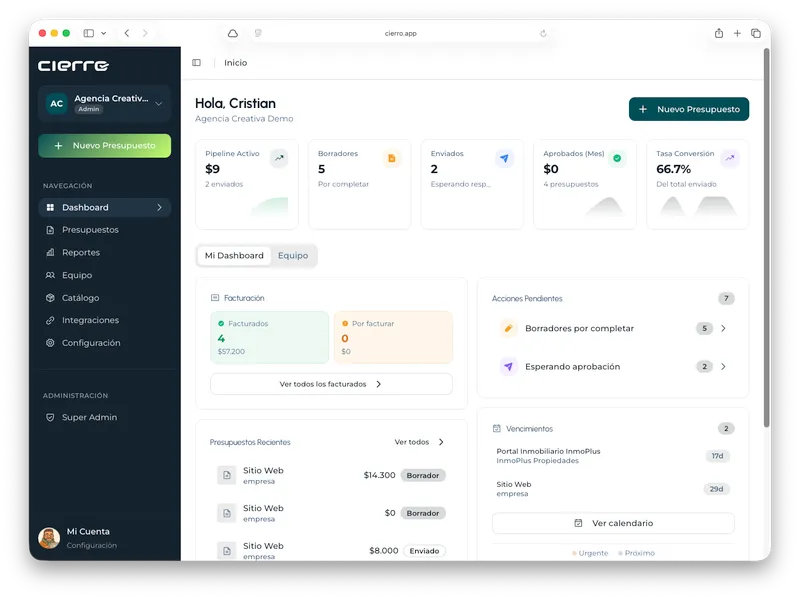Toggle the sidebar panel icon beside Inicio

196,62
